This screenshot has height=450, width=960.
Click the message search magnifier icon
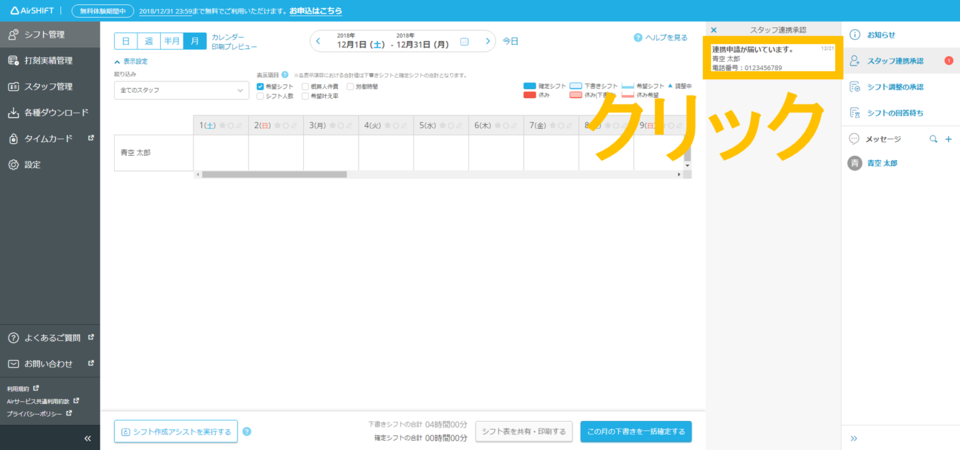tap(934, 139)
